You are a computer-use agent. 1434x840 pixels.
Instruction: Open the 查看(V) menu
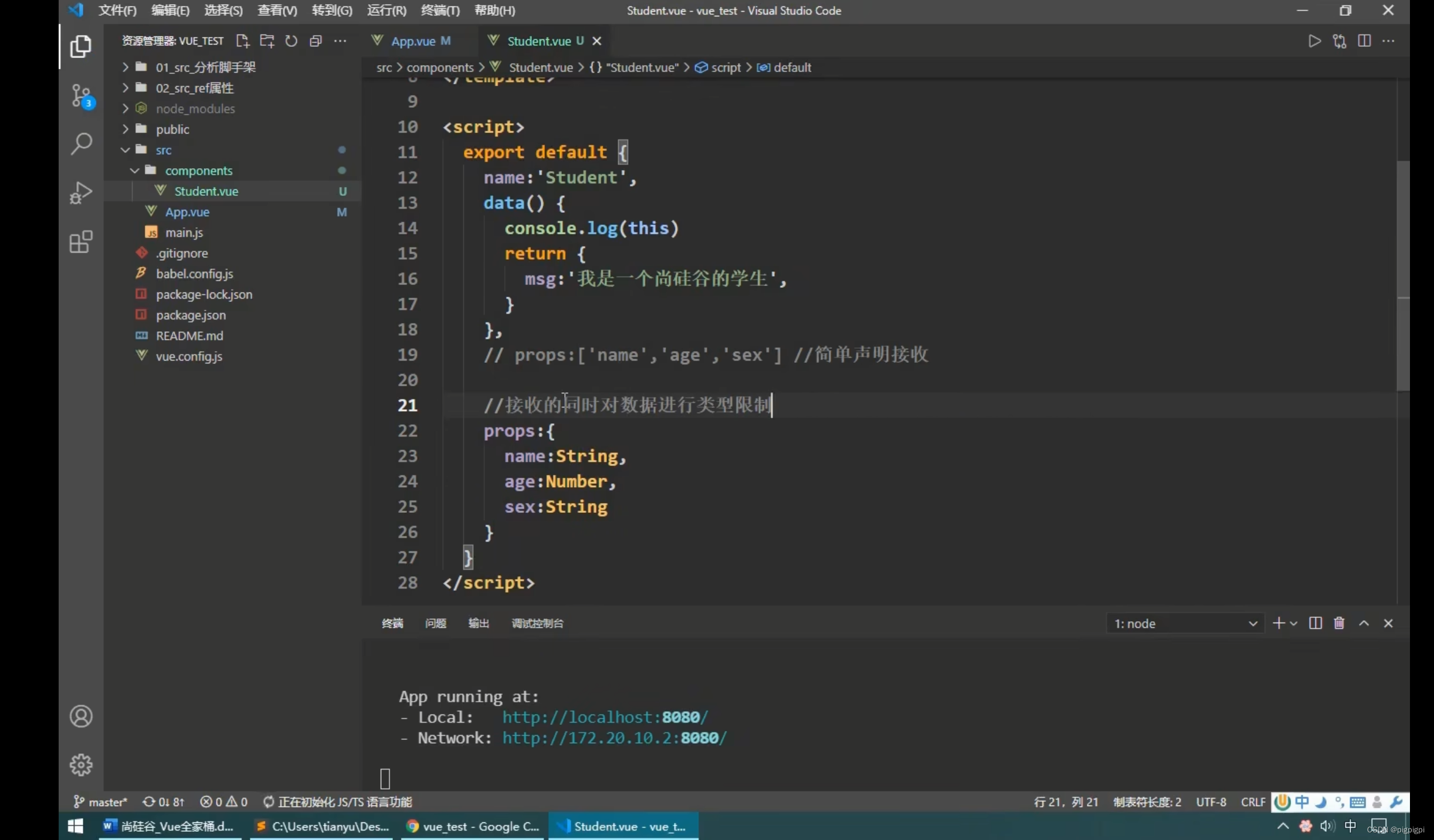[x=277, y=11]
